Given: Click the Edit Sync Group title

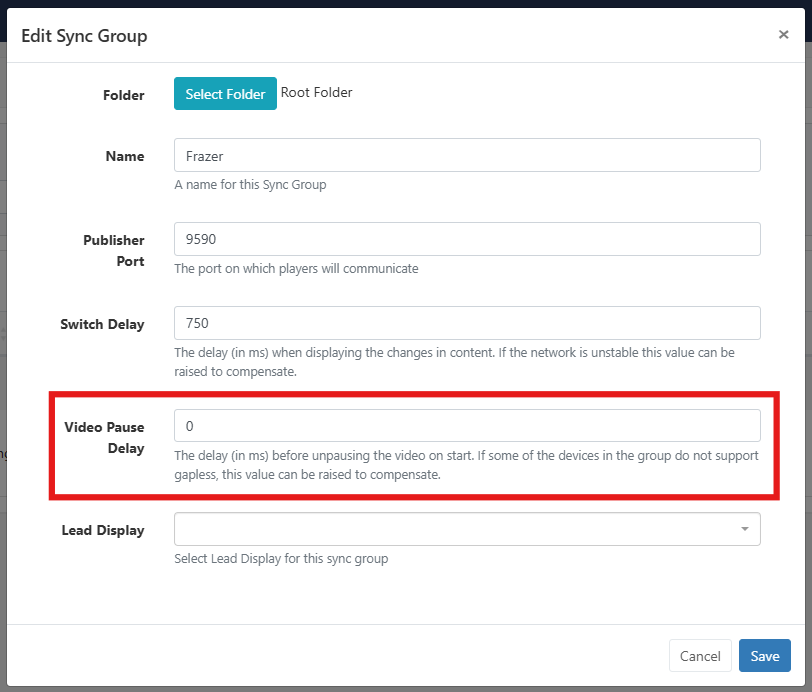Looking at the screenshot, I should click(x=84, y=36).
